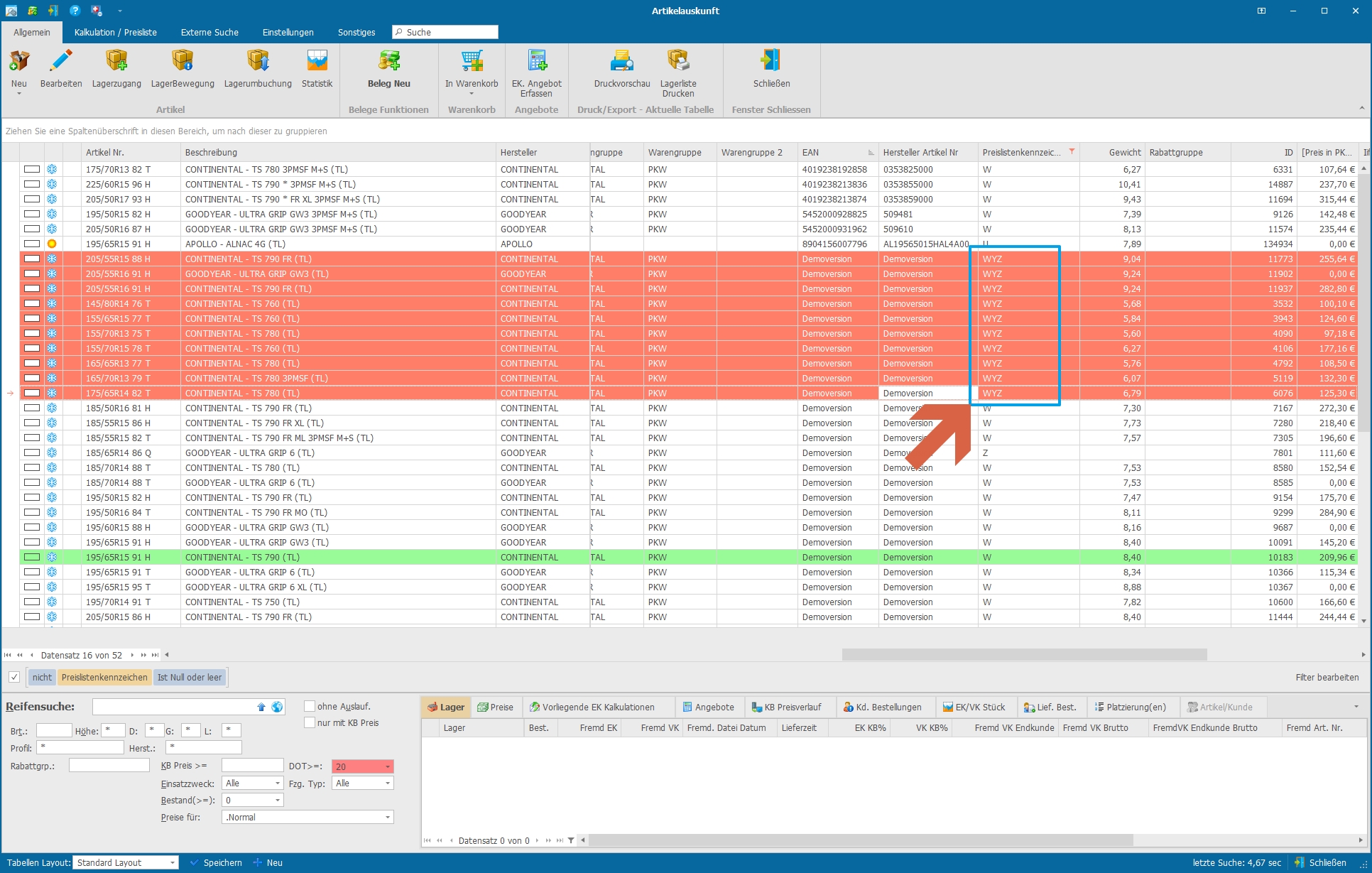Open the Druckvorschau print preview
The image size is (1372, 873).
tap(622, 70)
